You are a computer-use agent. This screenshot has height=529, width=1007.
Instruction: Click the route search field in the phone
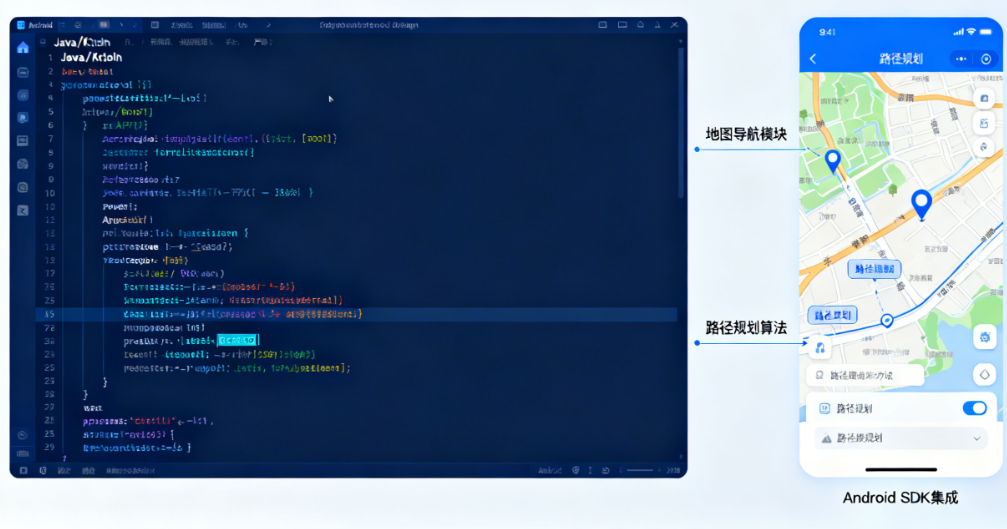pos(865,375)
